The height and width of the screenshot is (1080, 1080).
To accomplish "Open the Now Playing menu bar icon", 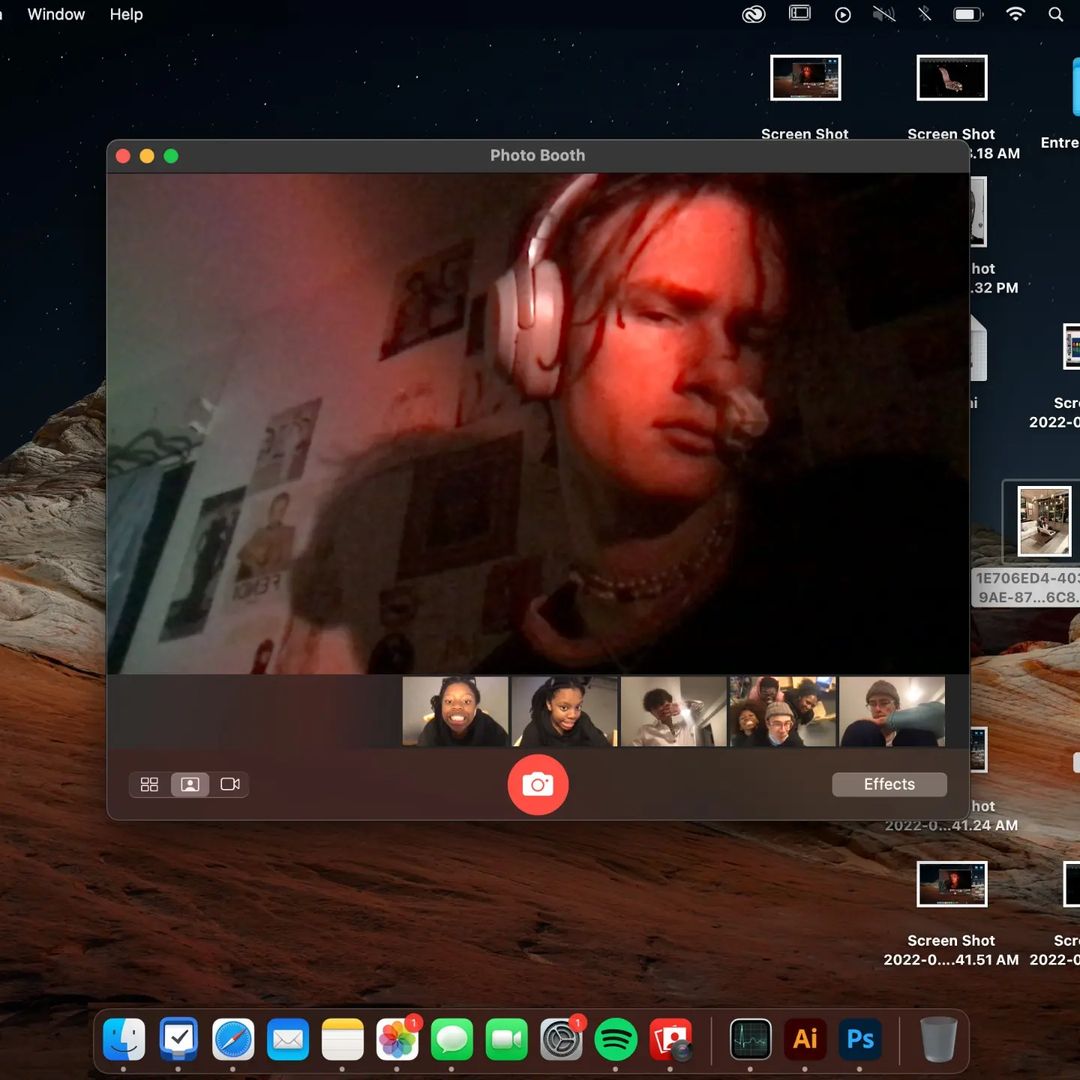I will pyautogui.click(x=843, y=15).
